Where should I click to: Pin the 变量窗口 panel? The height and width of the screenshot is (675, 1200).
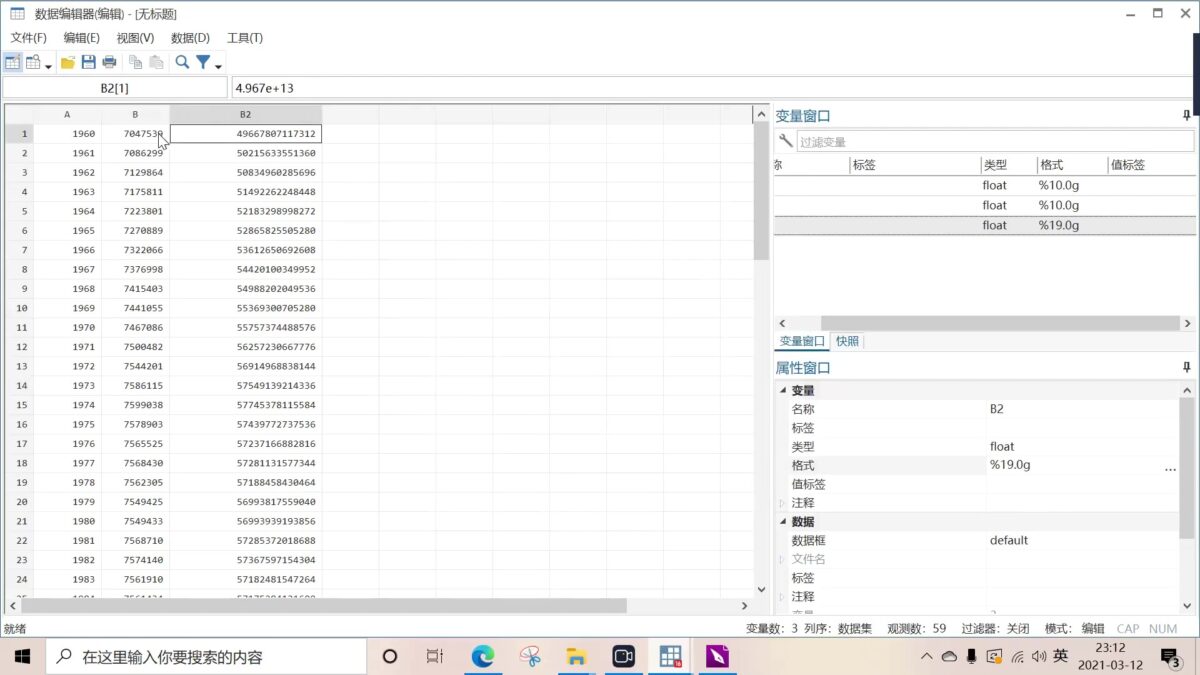[1187, 116]
